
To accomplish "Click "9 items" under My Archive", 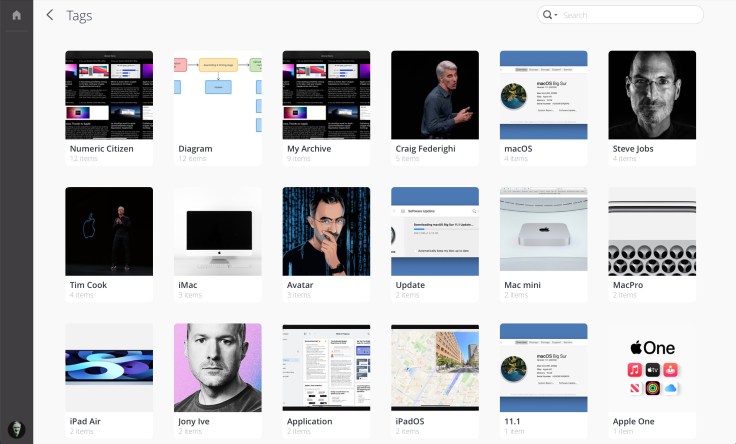I will tap(299, 159).
